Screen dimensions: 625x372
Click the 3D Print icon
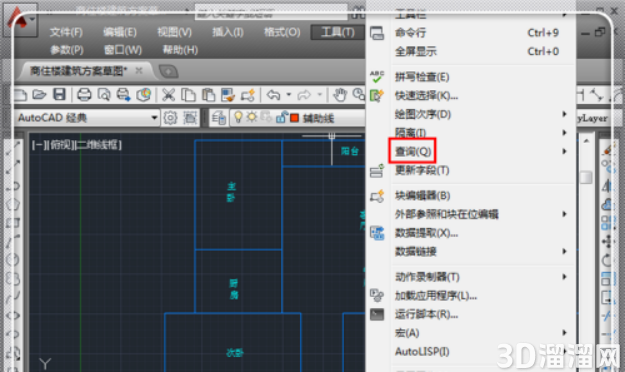(144, 95)
